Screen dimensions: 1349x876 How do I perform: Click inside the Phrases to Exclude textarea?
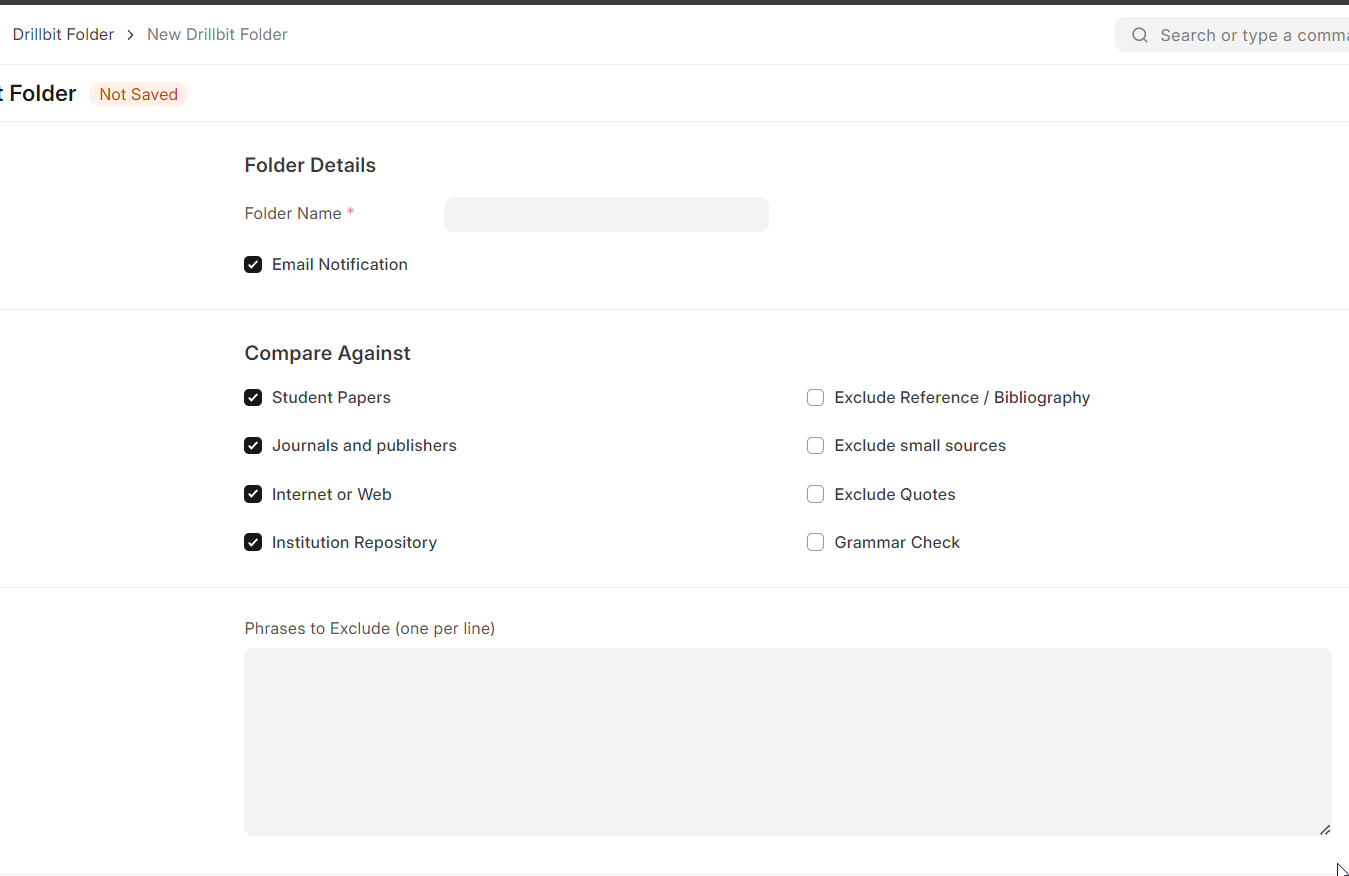coord(787,741)
